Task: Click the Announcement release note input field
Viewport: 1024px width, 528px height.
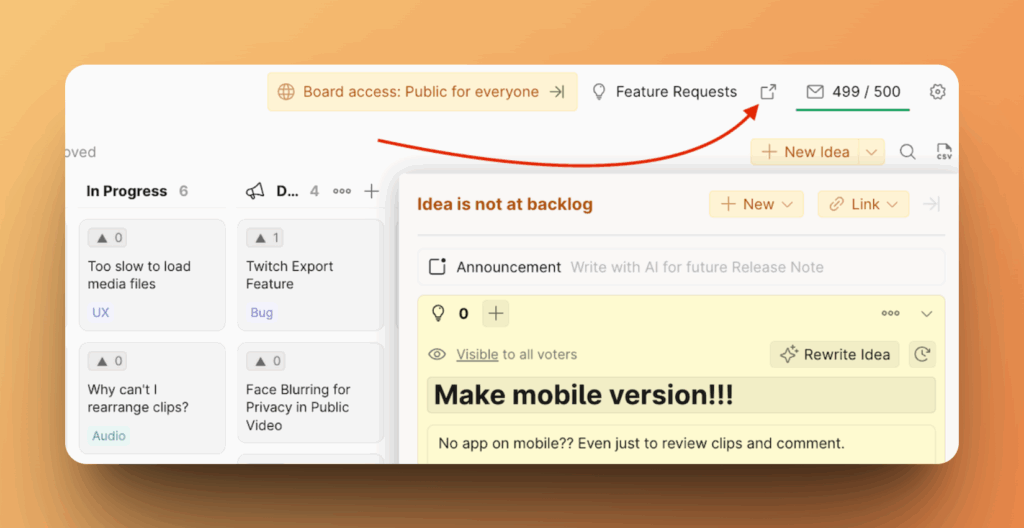Action: [696, 267]
